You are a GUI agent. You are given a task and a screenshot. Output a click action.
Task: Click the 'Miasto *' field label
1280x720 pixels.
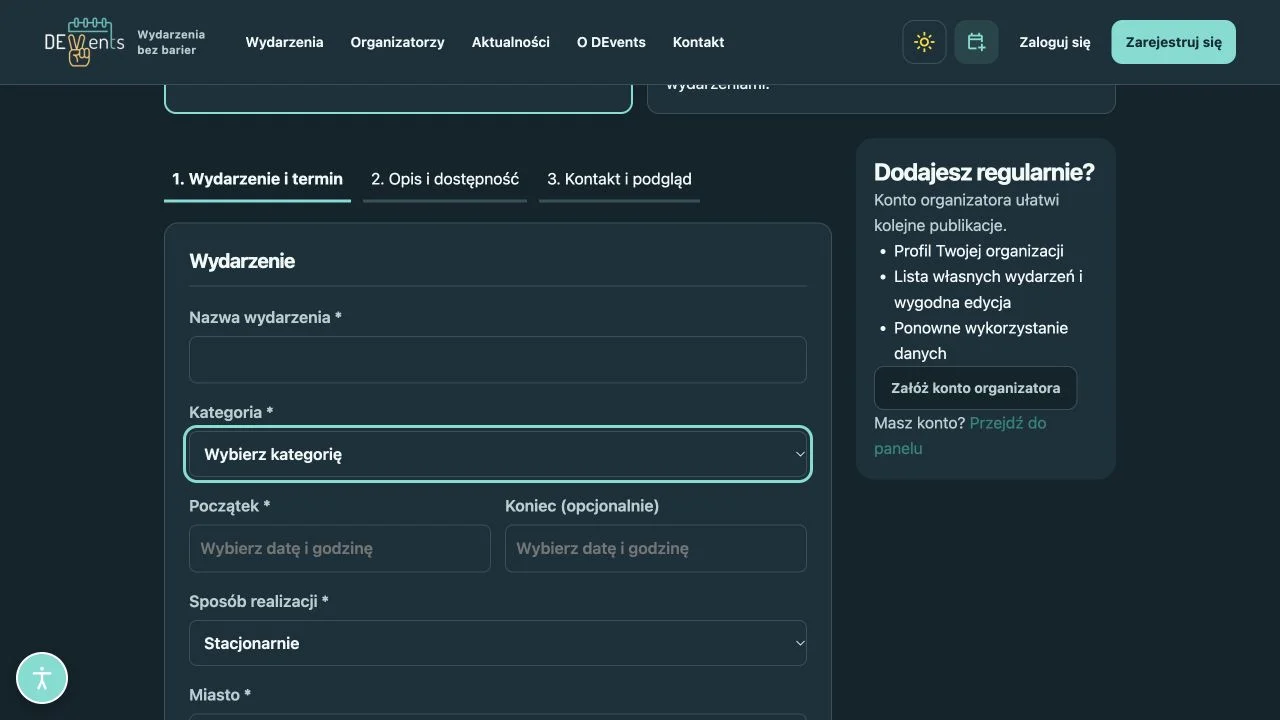(220, 695)
